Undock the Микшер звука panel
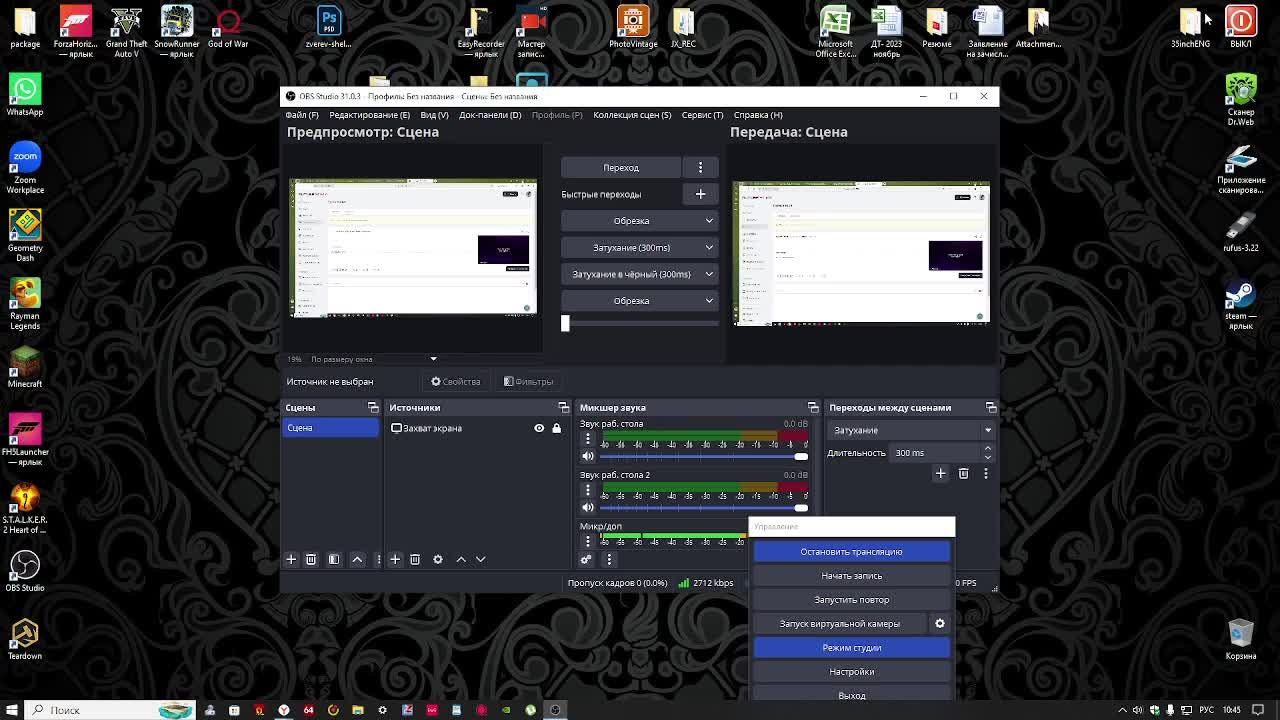1280x720 pixels. pos(812,407)
